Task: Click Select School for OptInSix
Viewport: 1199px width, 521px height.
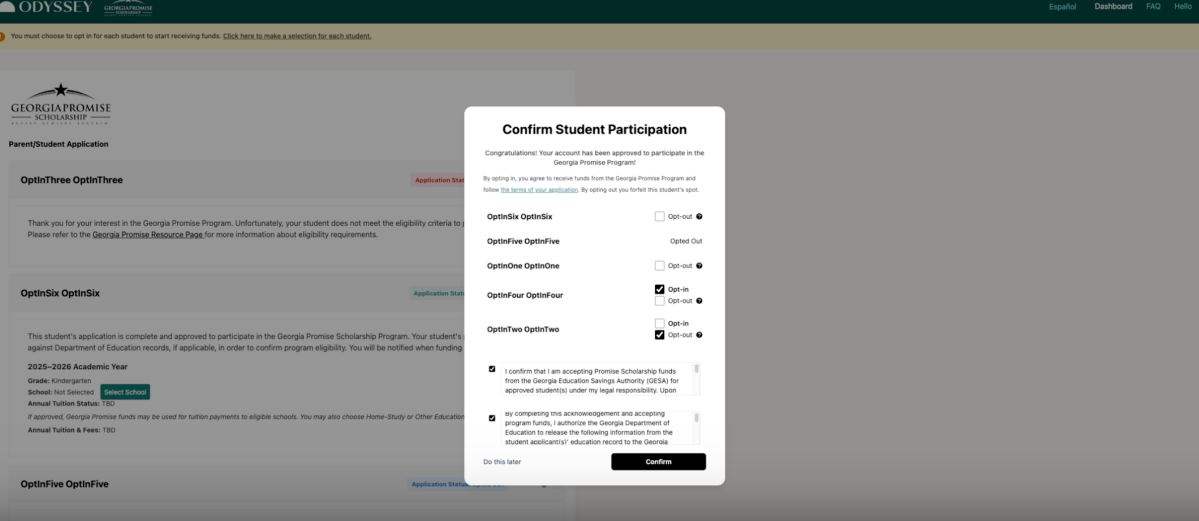Action: click(x=125, y=392)
